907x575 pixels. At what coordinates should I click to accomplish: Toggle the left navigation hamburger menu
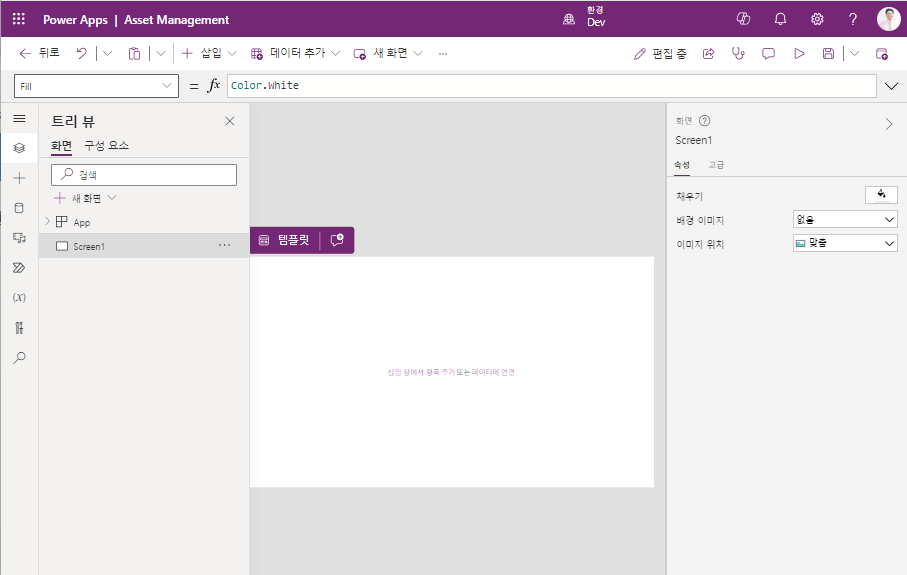[19, 119]
